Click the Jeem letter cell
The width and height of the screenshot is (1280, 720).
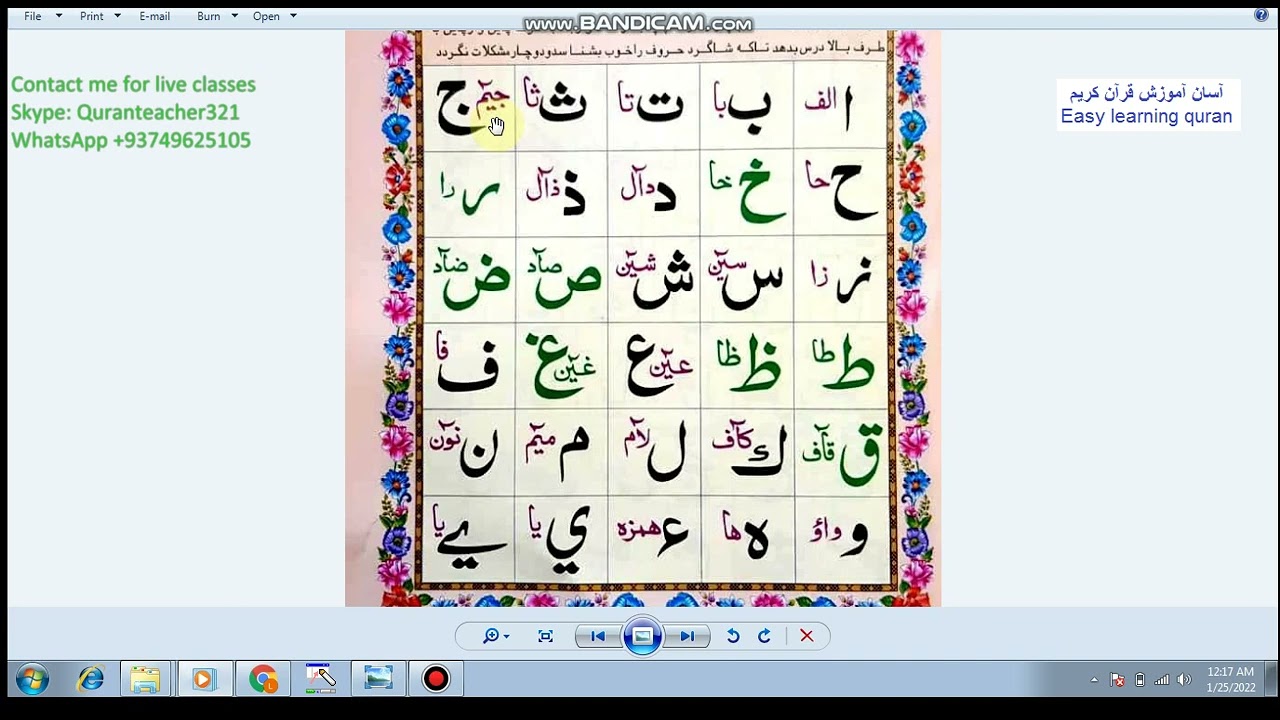469,107
